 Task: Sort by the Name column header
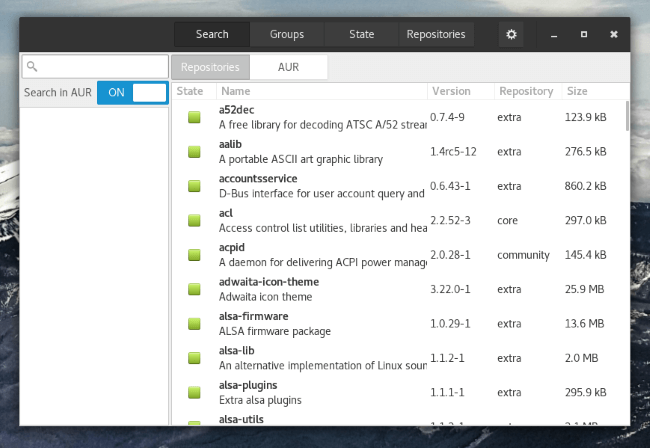[x=322, y=91]
